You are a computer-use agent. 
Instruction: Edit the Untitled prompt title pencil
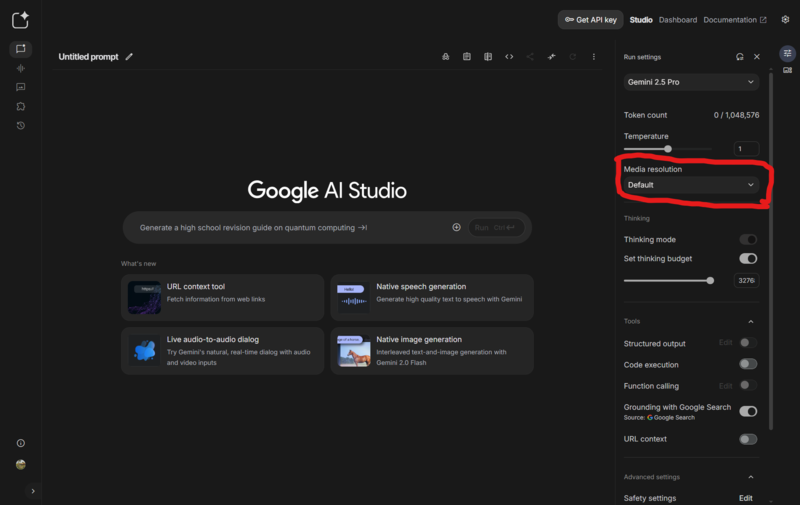pyautogui.click(x=129, y=57)
